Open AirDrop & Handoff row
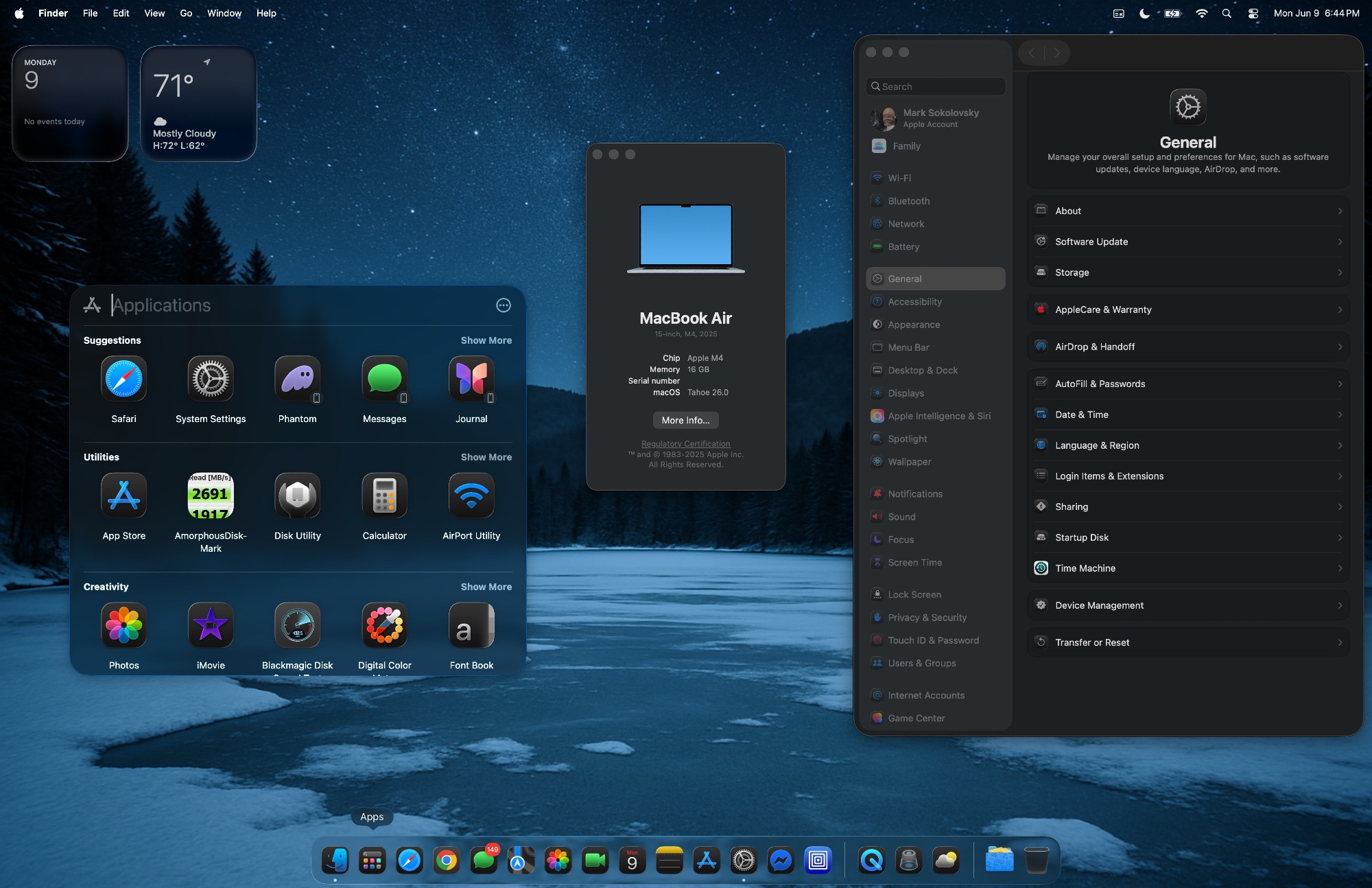Image resolution: width=1372 pixels, height=888 pixels. pos(1188,347)
